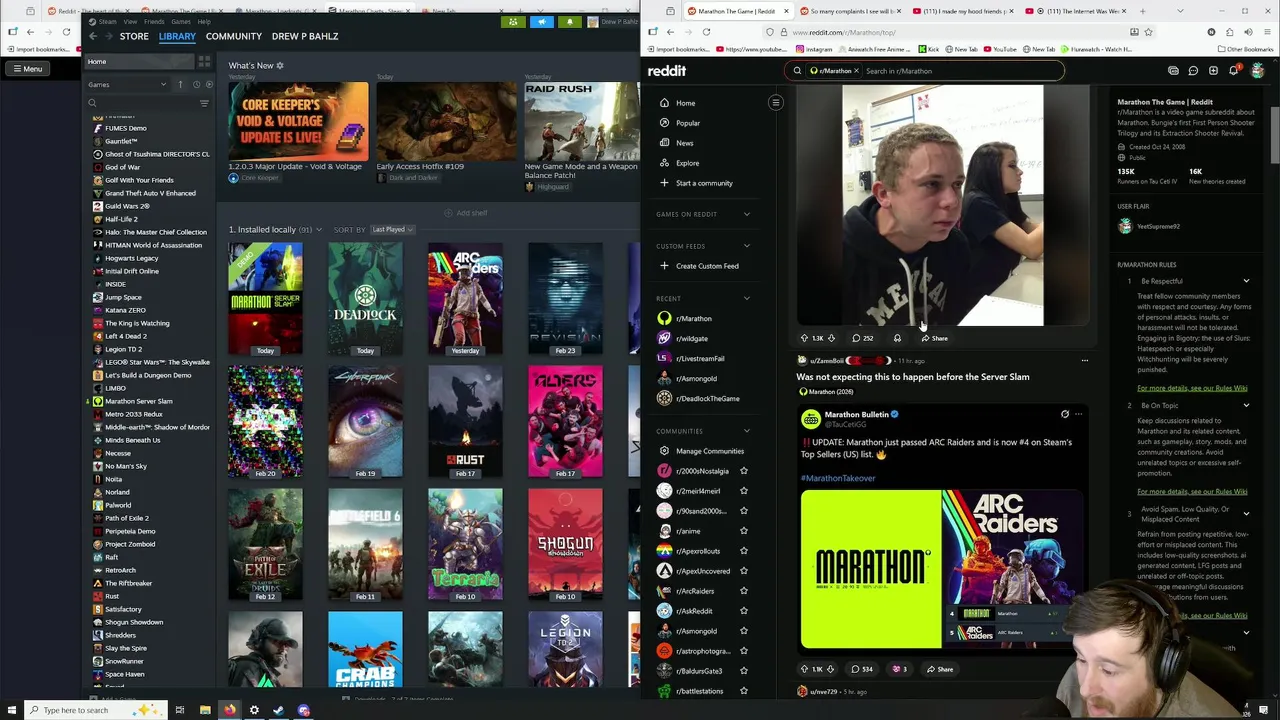Open Steam Friends menu

pyautogui.click(x=155, y=21)
